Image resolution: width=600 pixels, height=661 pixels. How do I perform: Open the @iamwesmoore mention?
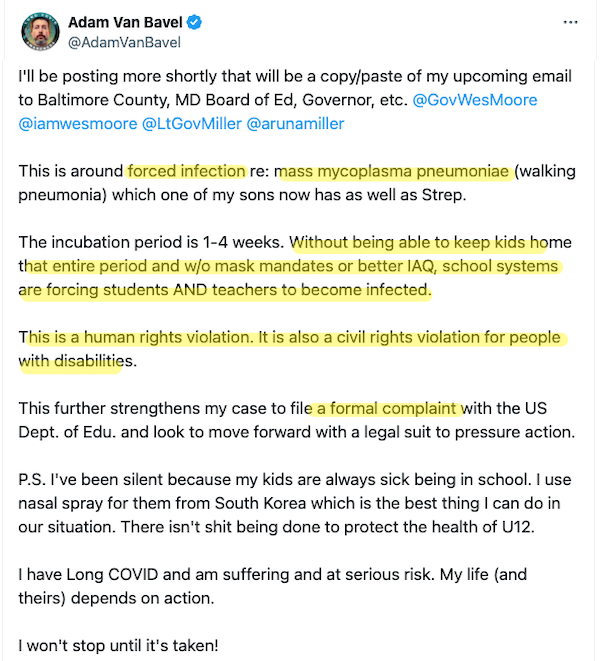[76, 123]
